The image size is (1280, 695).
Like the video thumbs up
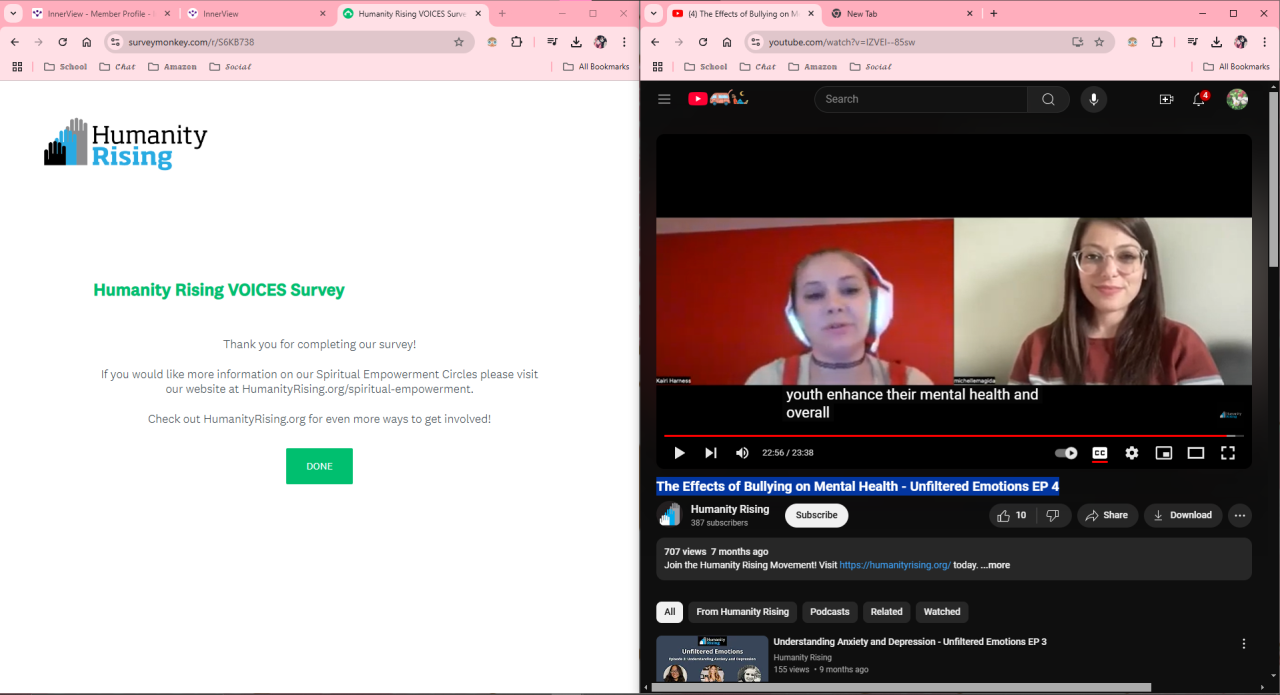click(x=1011, y=515)
